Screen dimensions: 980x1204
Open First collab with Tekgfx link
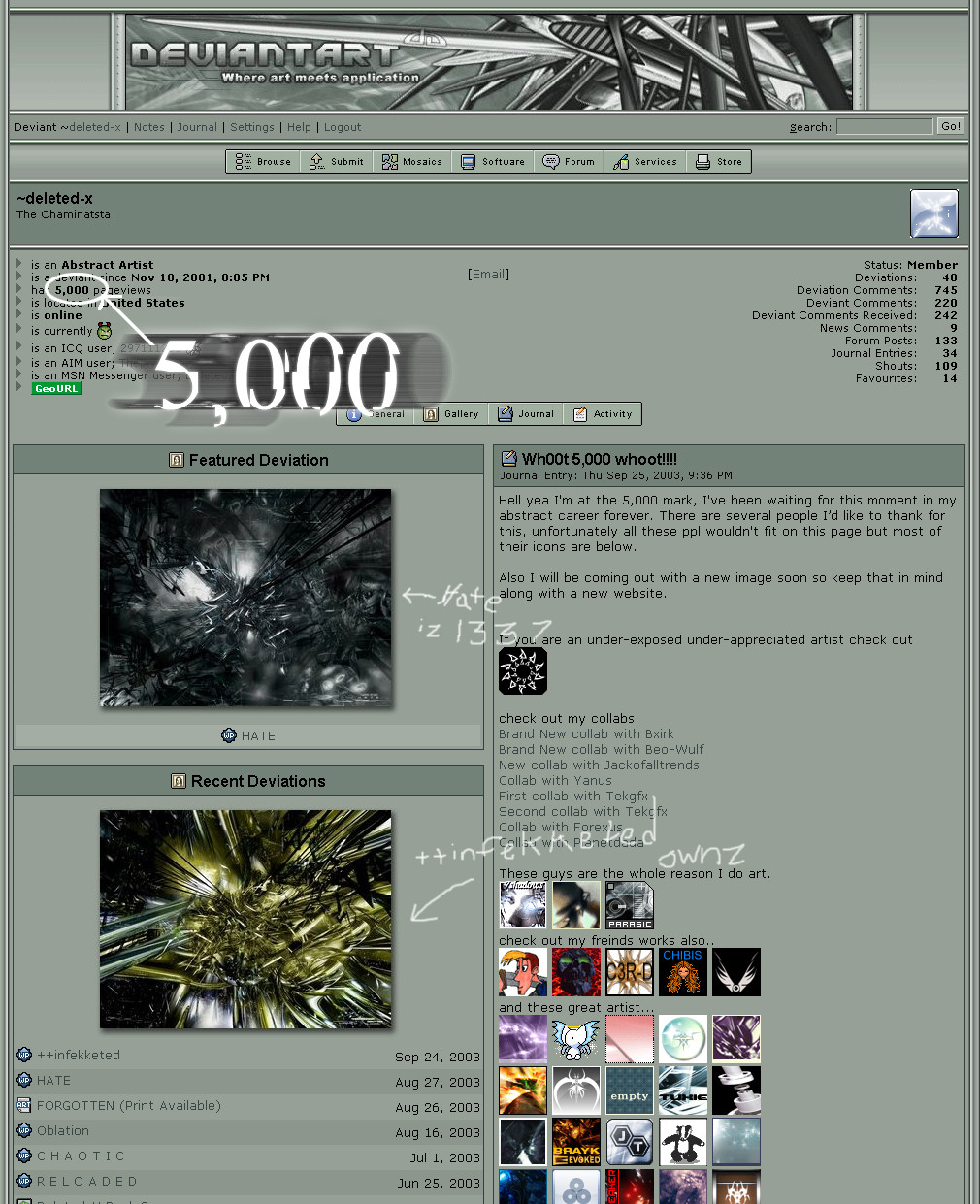[573, 797]
